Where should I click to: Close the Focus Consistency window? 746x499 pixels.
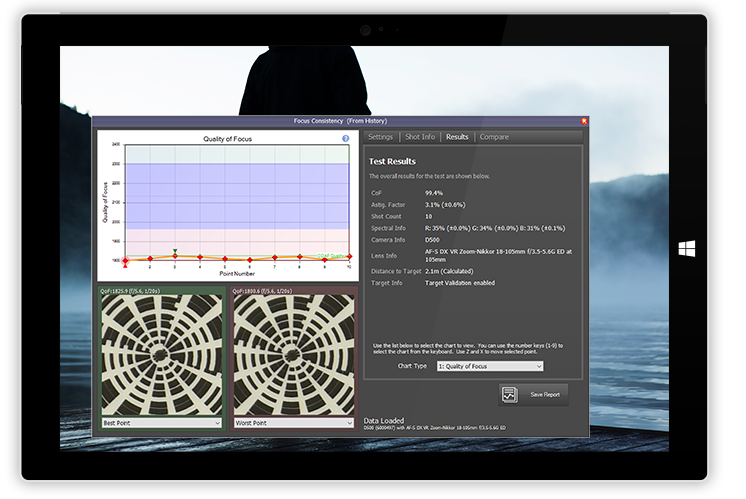[584, 121]
